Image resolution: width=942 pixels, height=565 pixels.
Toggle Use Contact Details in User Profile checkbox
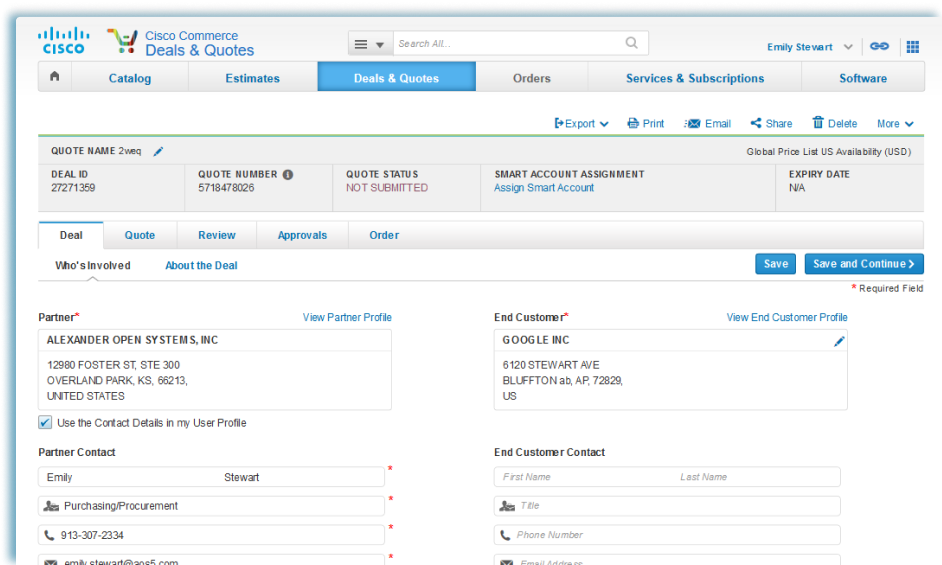tap(45, 423)
